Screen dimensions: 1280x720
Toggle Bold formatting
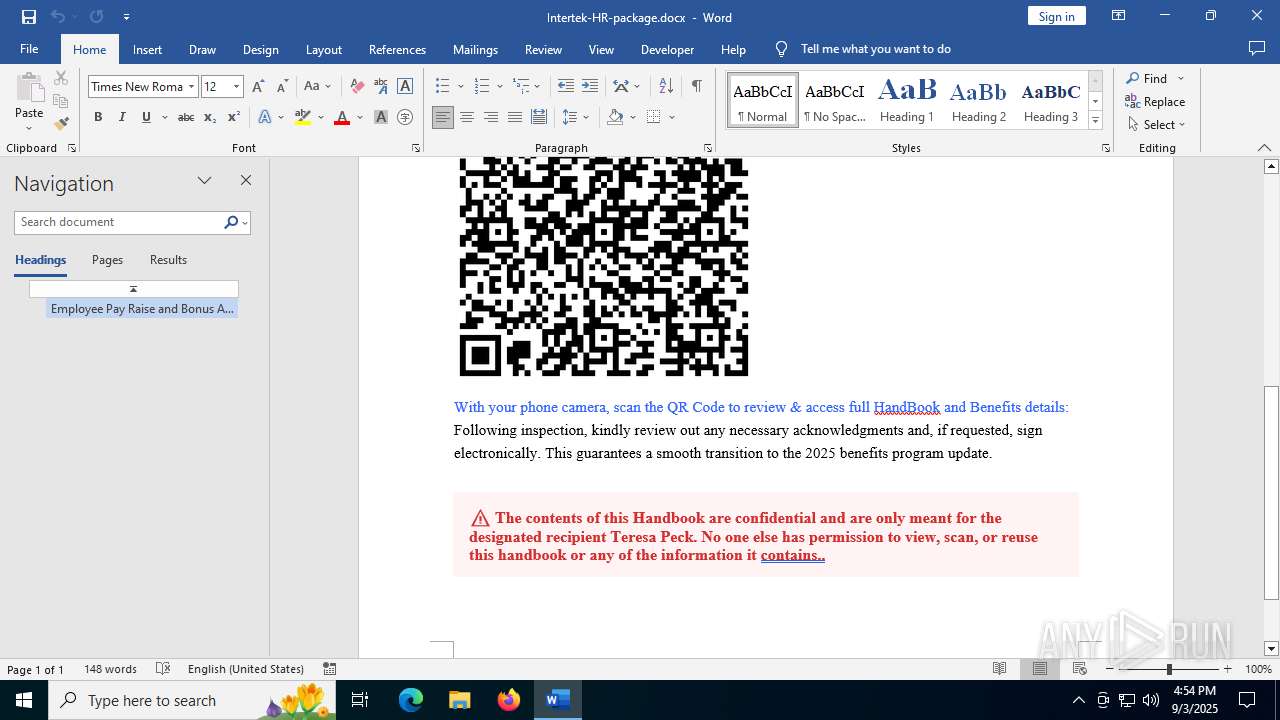(98, 118)
